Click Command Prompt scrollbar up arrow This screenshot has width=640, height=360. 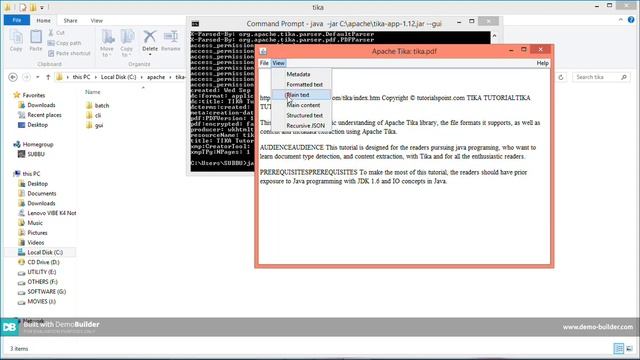[x=494, y=36]
